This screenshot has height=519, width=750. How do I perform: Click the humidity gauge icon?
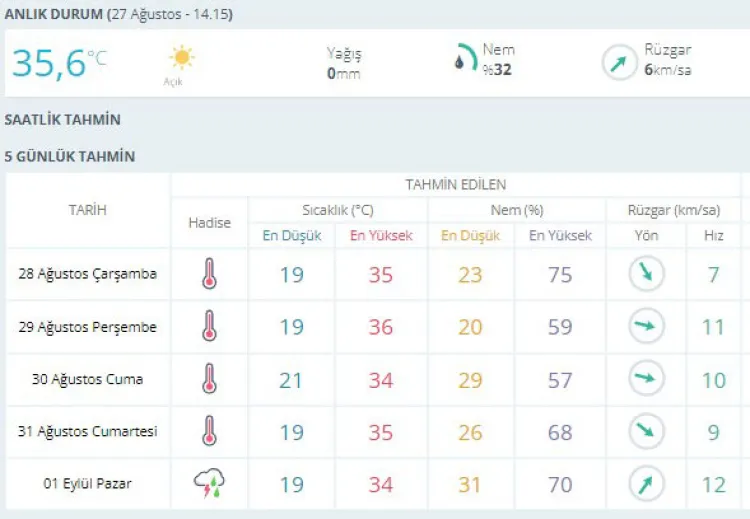click(x=464, y=58)
